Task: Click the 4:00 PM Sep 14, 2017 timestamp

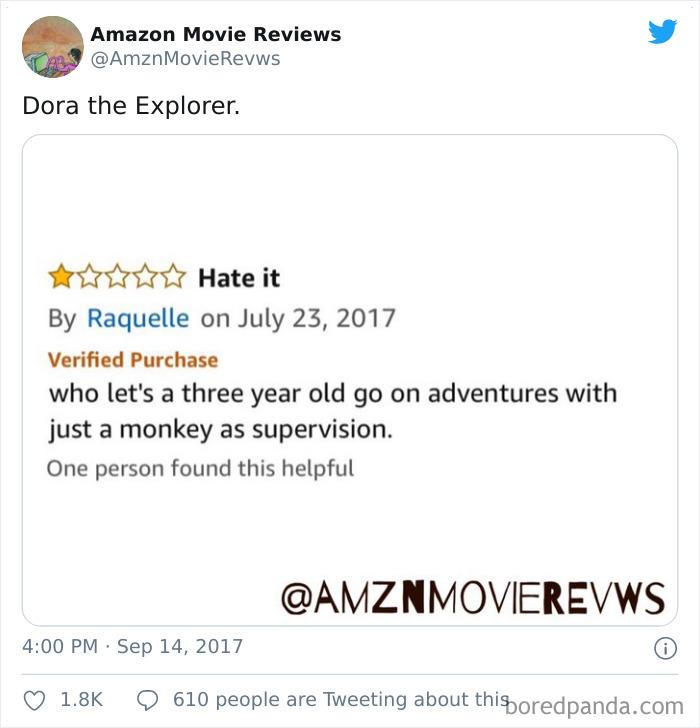Action: (132, 646)
